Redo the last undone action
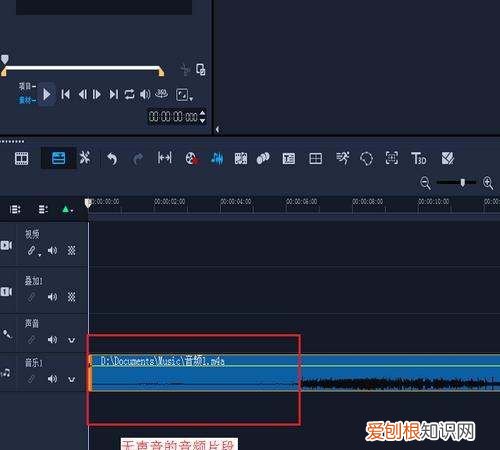500x450 pixels. coord(137,159)
